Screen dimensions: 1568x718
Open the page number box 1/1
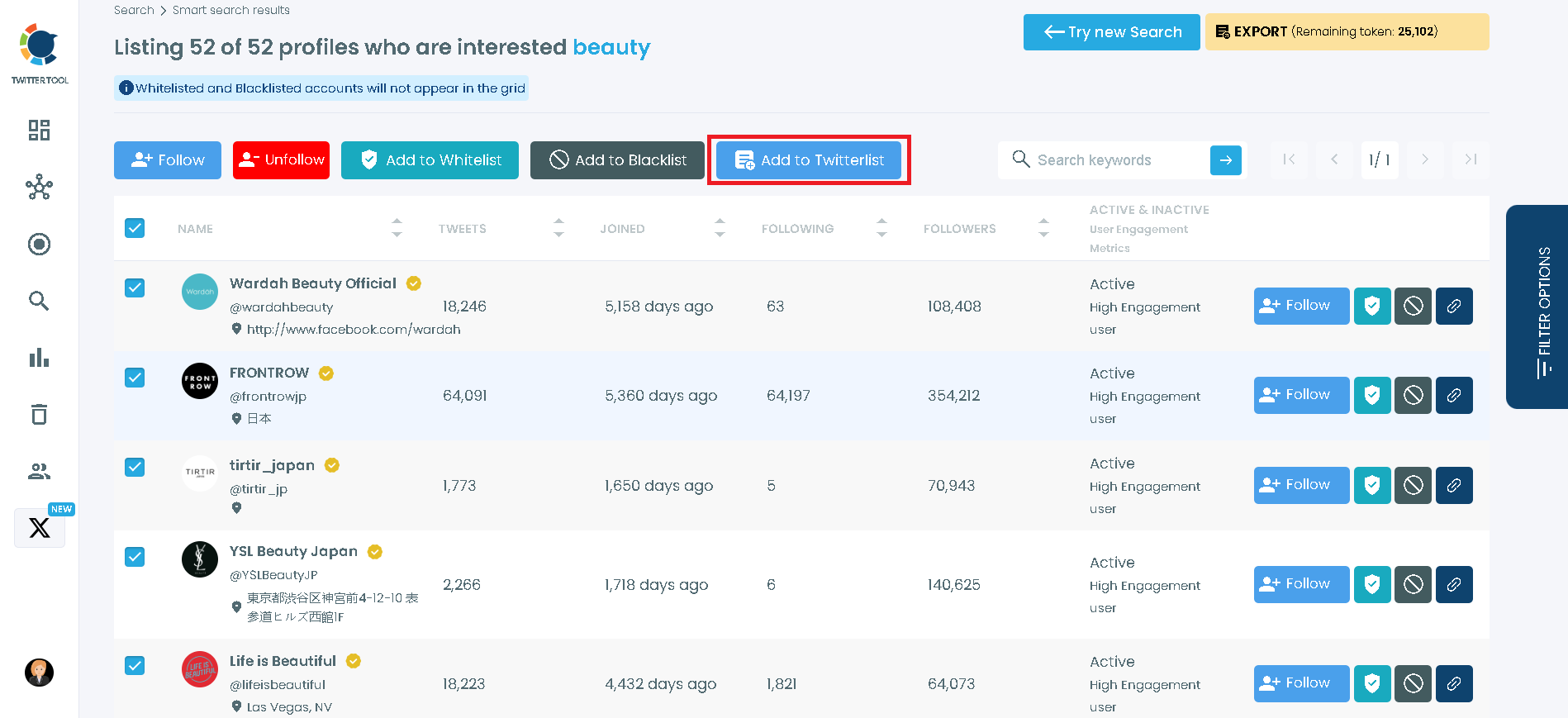tap(1380, 159)
